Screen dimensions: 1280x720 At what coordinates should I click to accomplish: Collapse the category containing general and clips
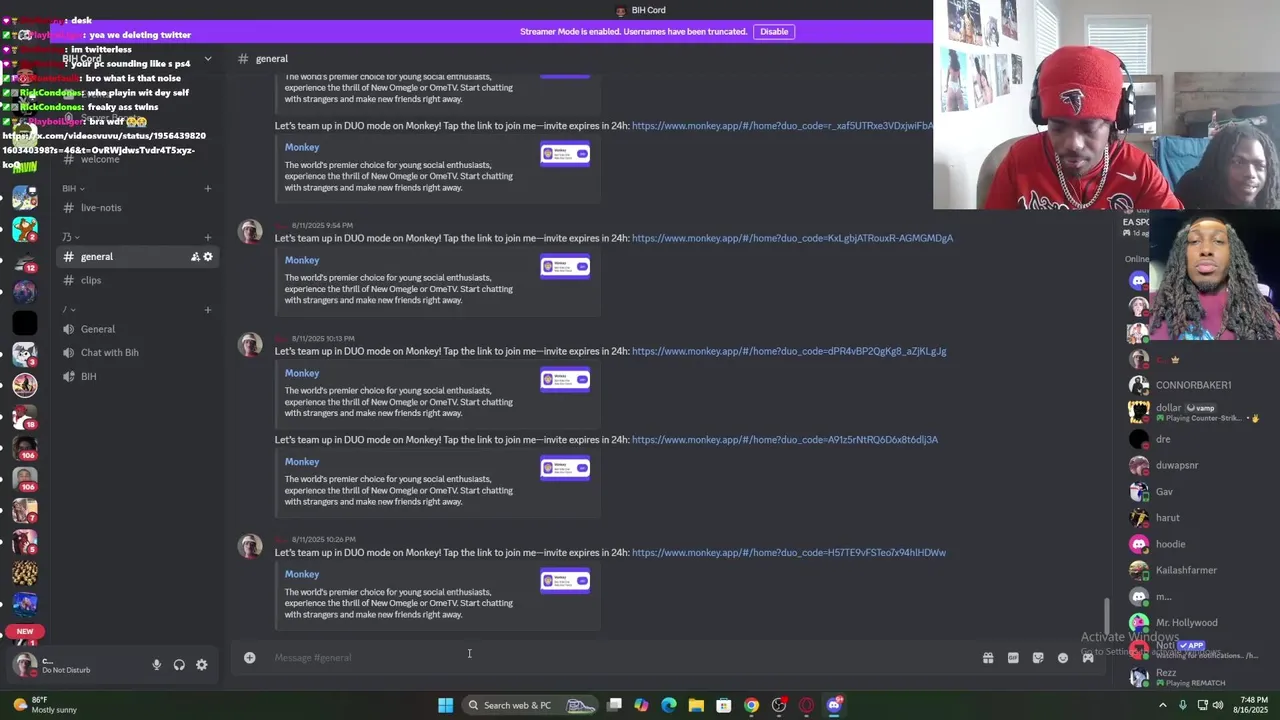(x=70, y=237)
